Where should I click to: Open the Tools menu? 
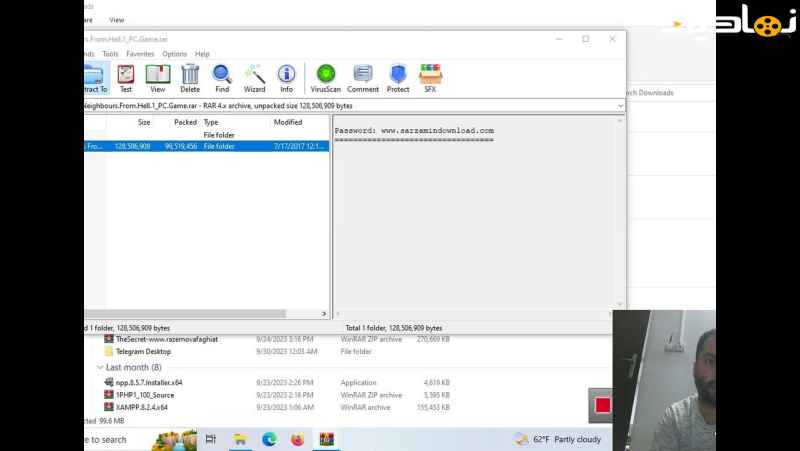tap(110, 54)
